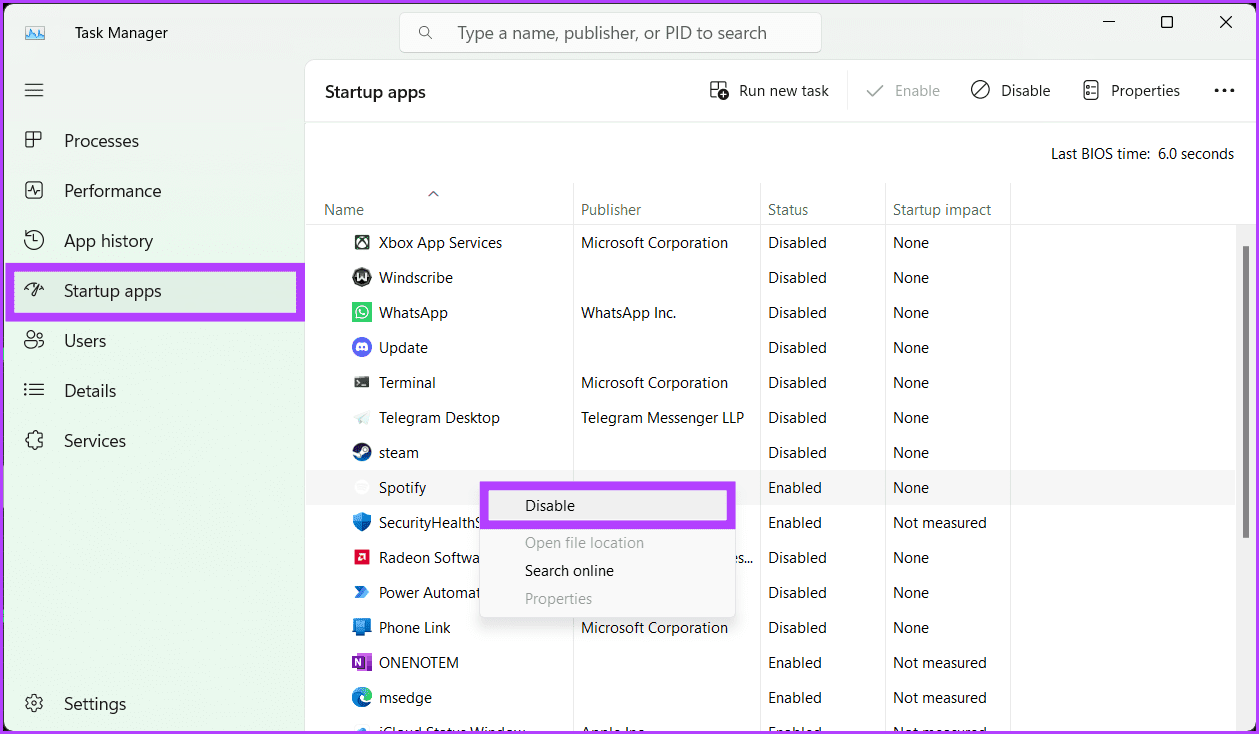Select the ONENOTEM icon
1259x734 pixels.
pos(361,662)
